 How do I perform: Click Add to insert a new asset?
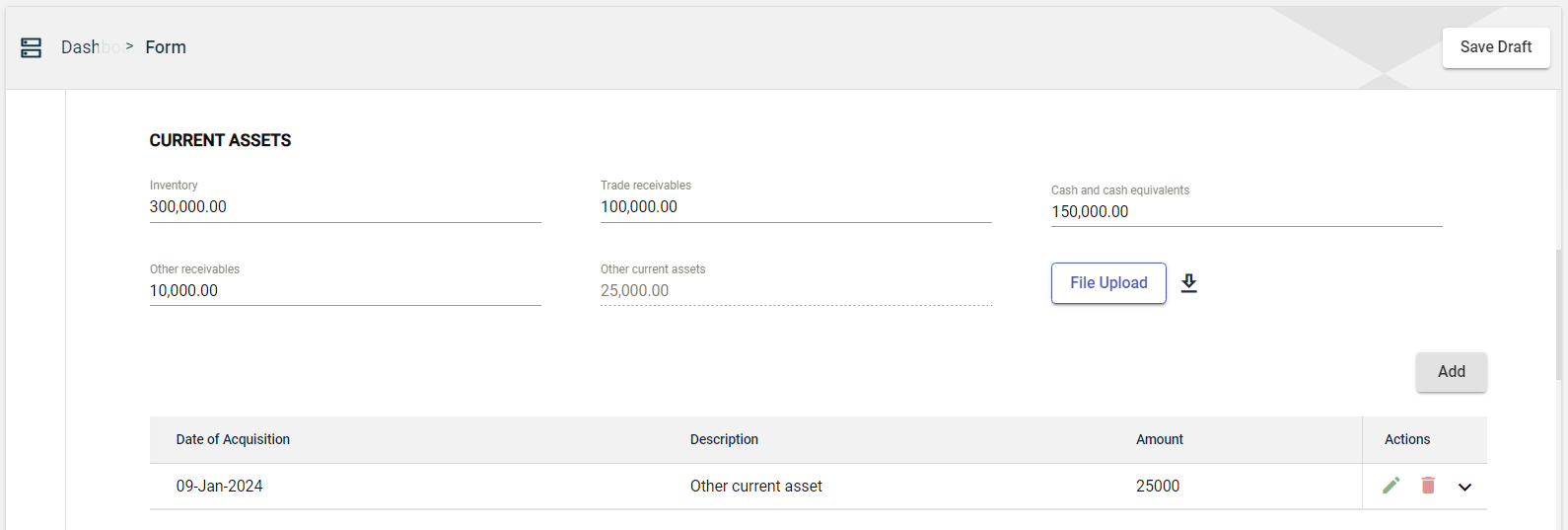click(x=1451, y=372)
